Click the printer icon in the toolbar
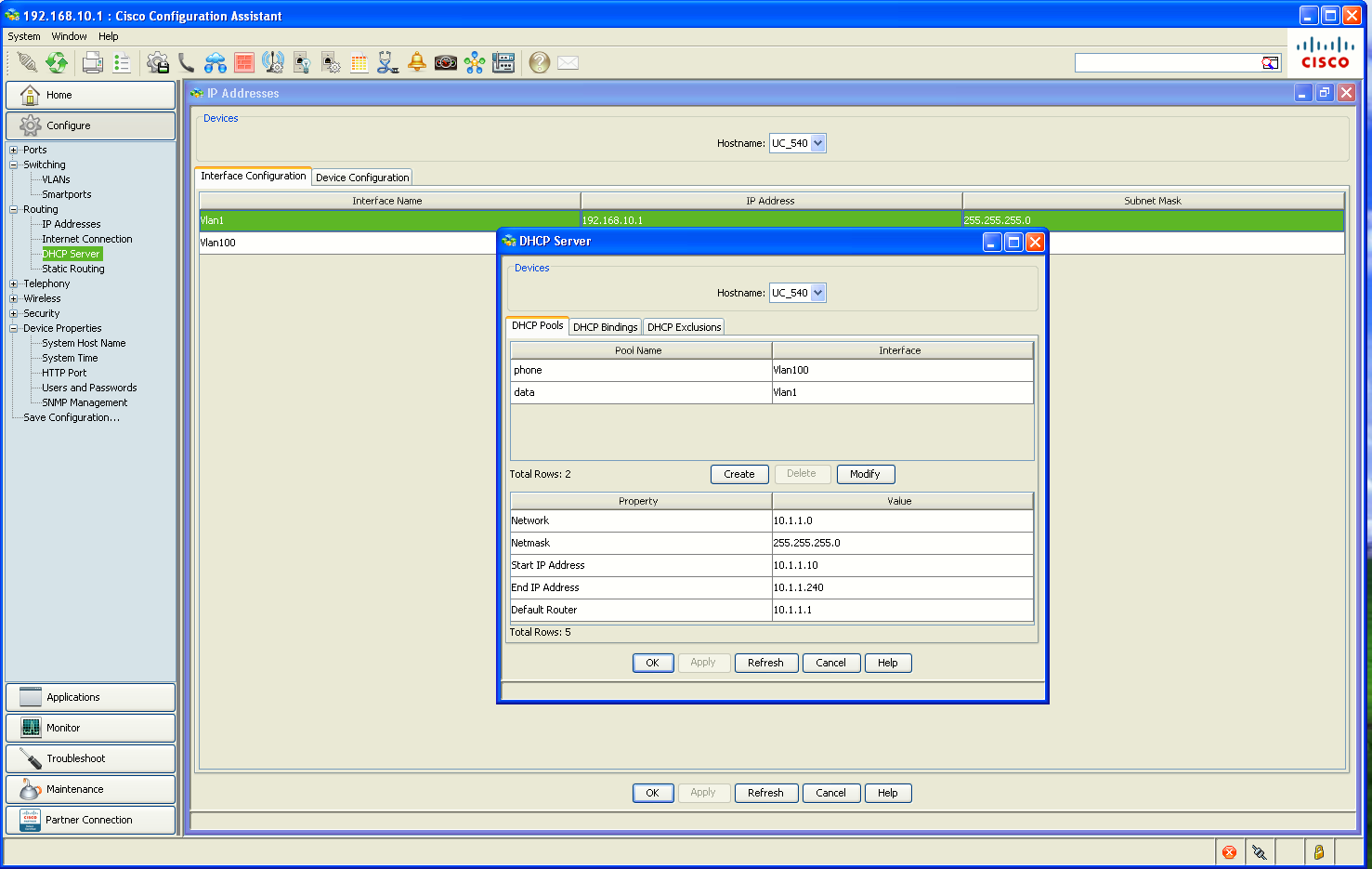This screenshot has width=1372, height=869. pos(92,62)
